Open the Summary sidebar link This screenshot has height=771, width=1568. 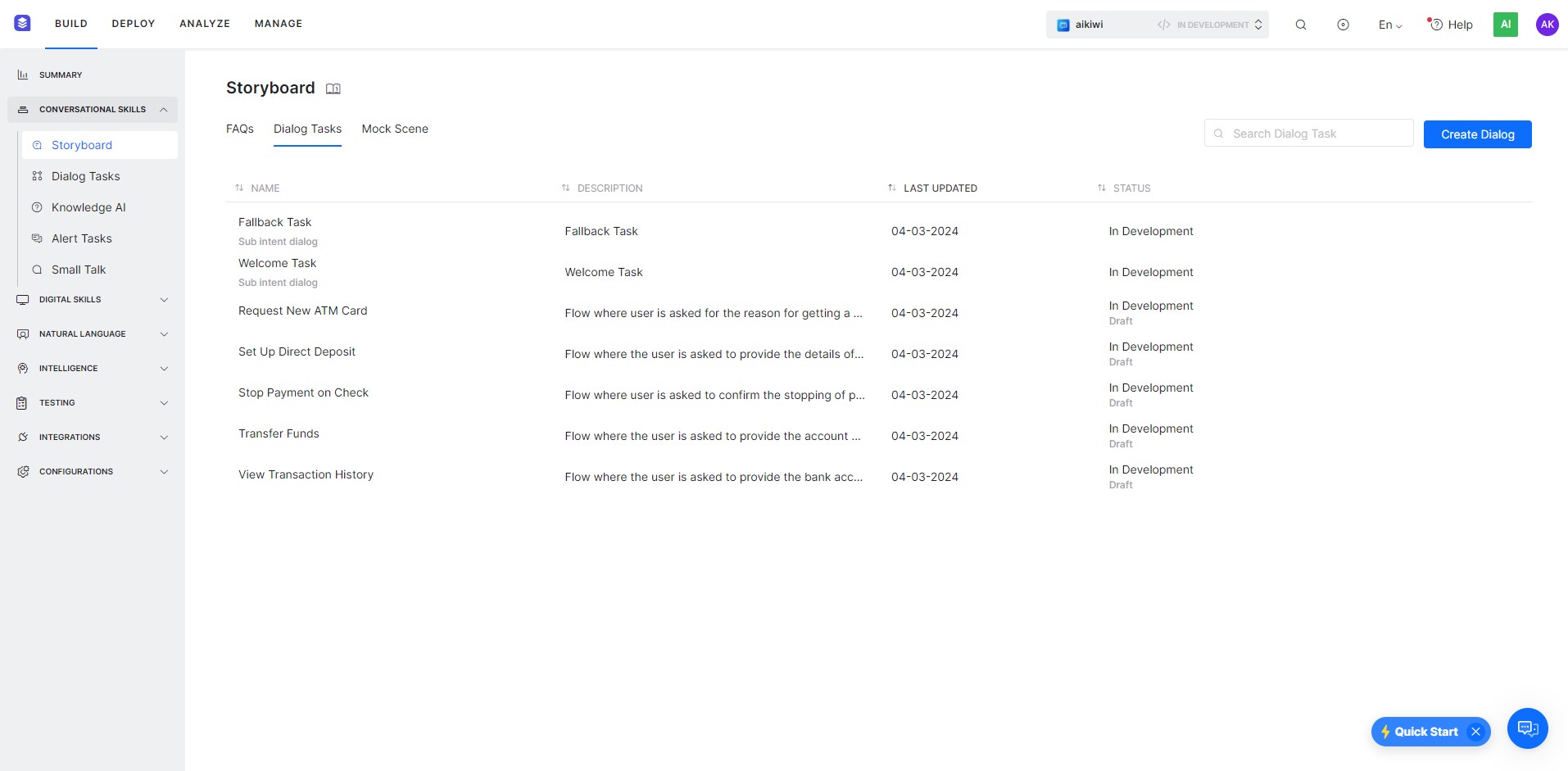61,75
